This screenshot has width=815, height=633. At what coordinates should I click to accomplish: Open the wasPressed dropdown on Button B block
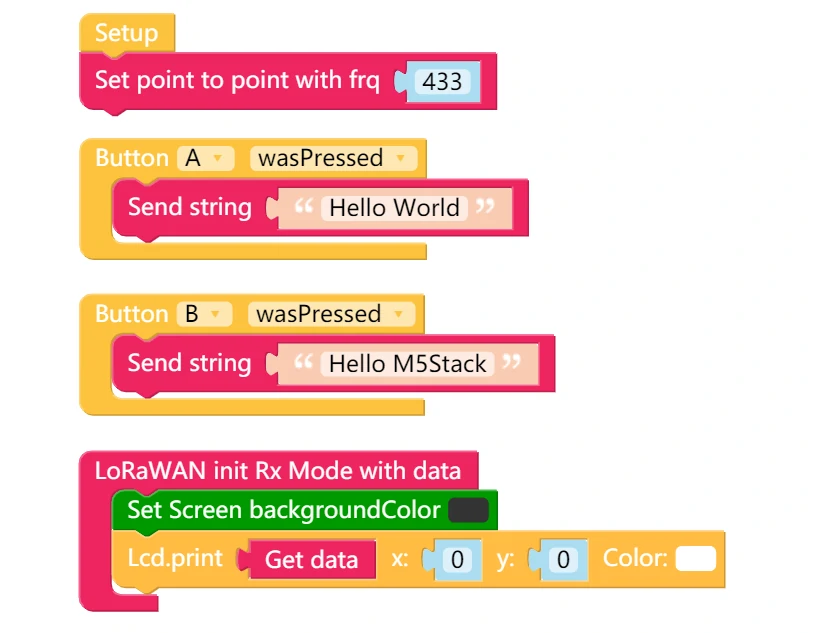pyautogui.click(x=331, y=314)
